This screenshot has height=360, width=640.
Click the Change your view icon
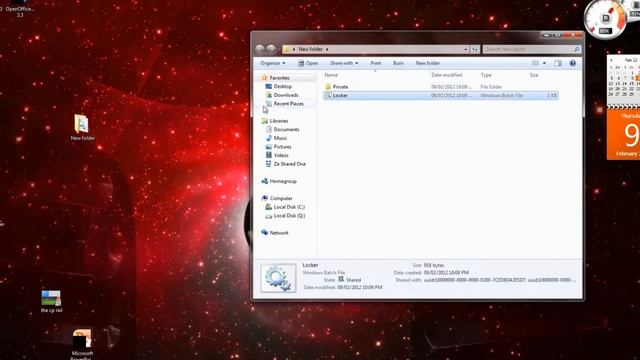pos(536,63)
